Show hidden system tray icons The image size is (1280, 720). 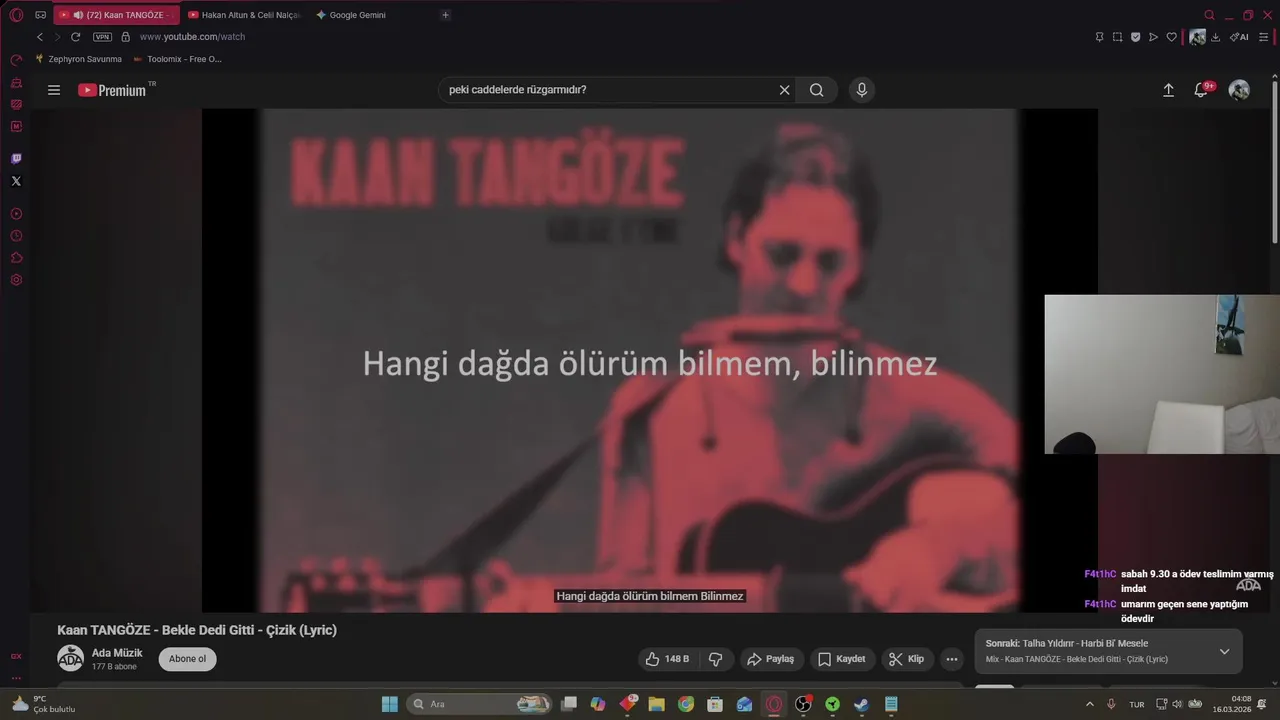(1090, 704)
